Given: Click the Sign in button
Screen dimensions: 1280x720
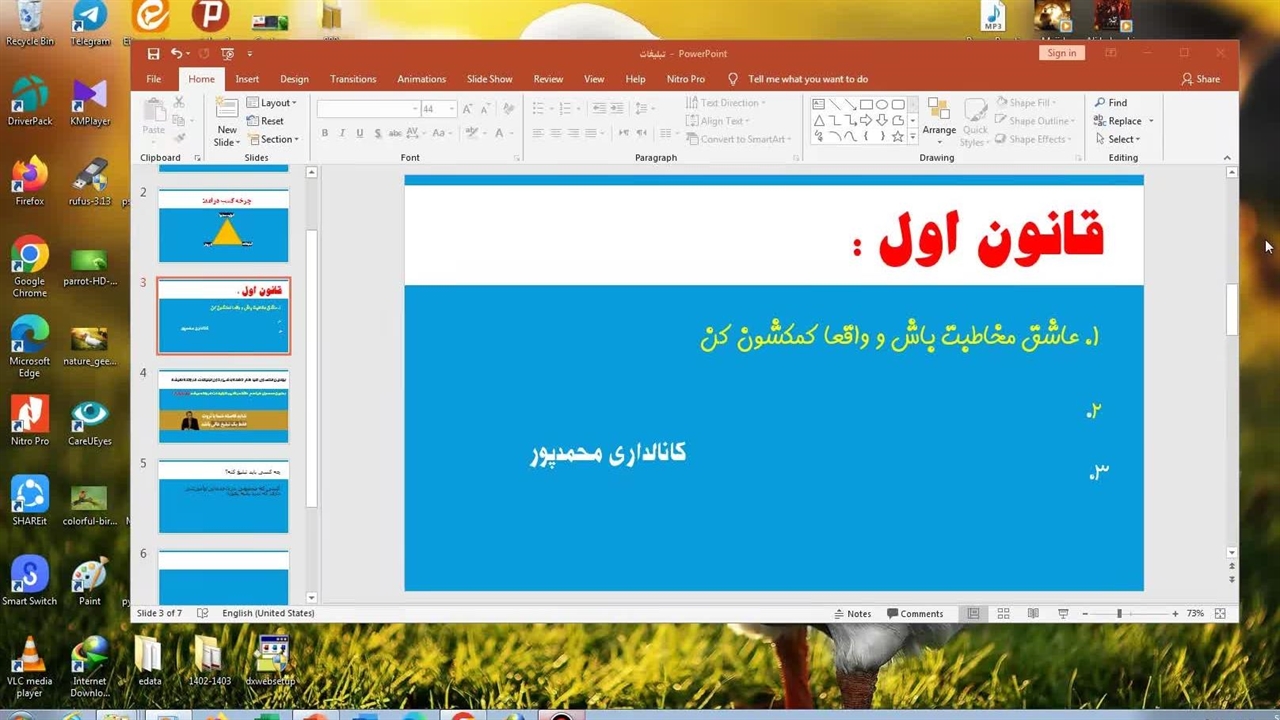Looking at the screenshot, I should [x=1062, y=54].
